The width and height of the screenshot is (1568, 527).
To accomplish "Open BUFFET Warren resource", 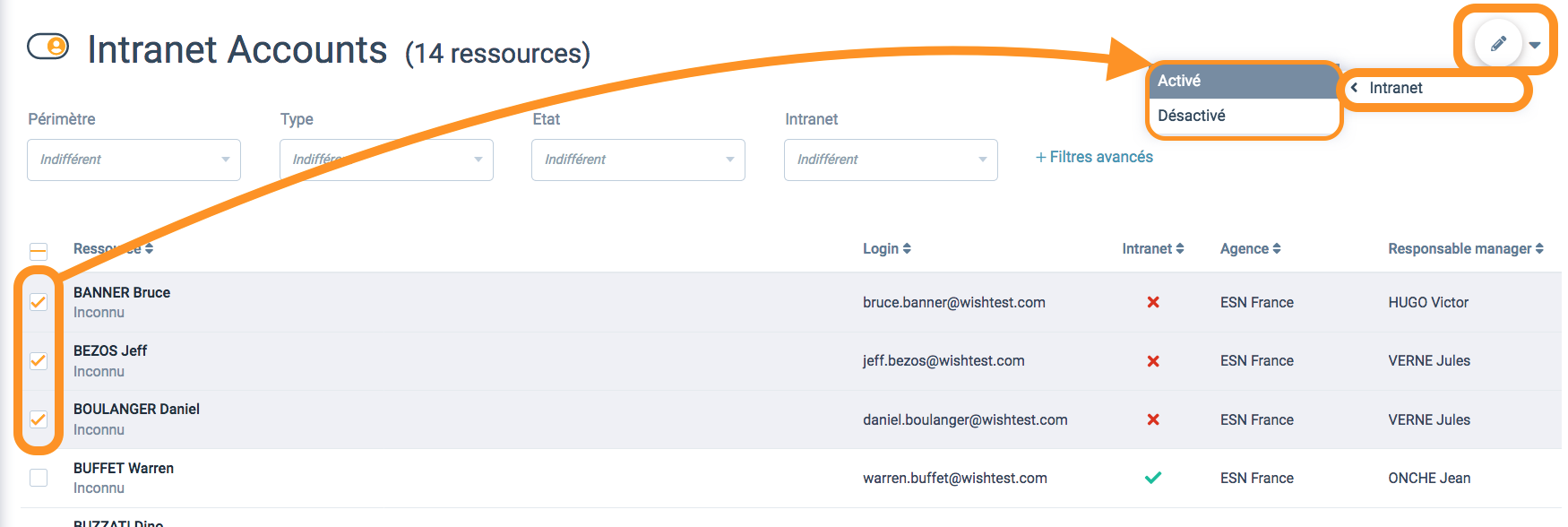I will tap(124, 468).
